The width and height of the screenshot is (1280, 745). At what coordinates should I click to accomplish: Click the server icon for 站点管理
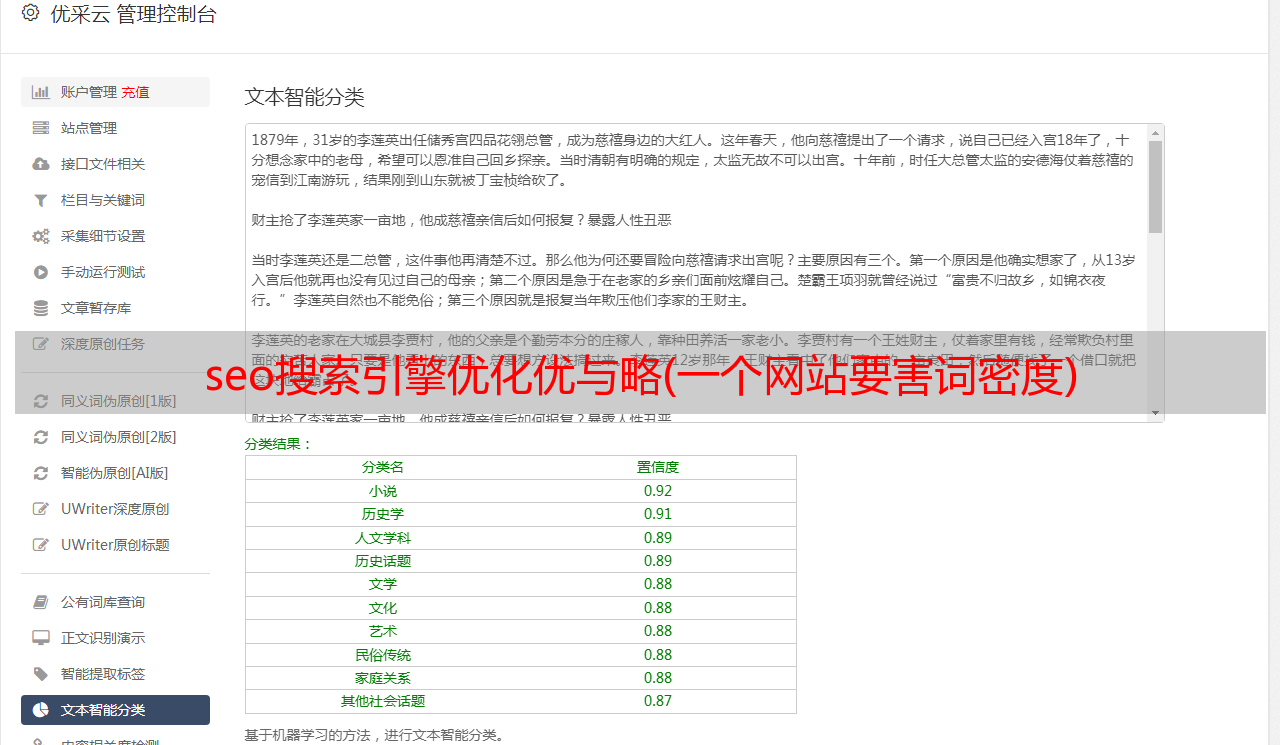point(41,128)
